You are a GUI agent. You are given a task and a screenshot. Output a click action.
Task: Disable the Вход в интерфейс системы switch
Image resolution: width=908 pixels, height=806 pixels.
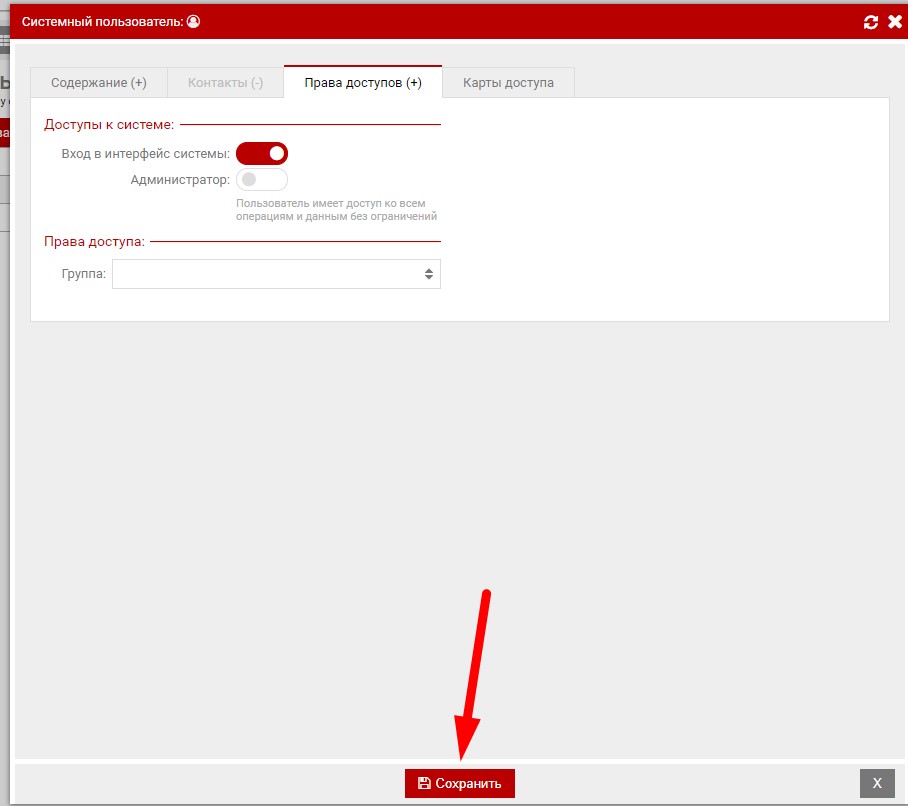coord(262,153)
